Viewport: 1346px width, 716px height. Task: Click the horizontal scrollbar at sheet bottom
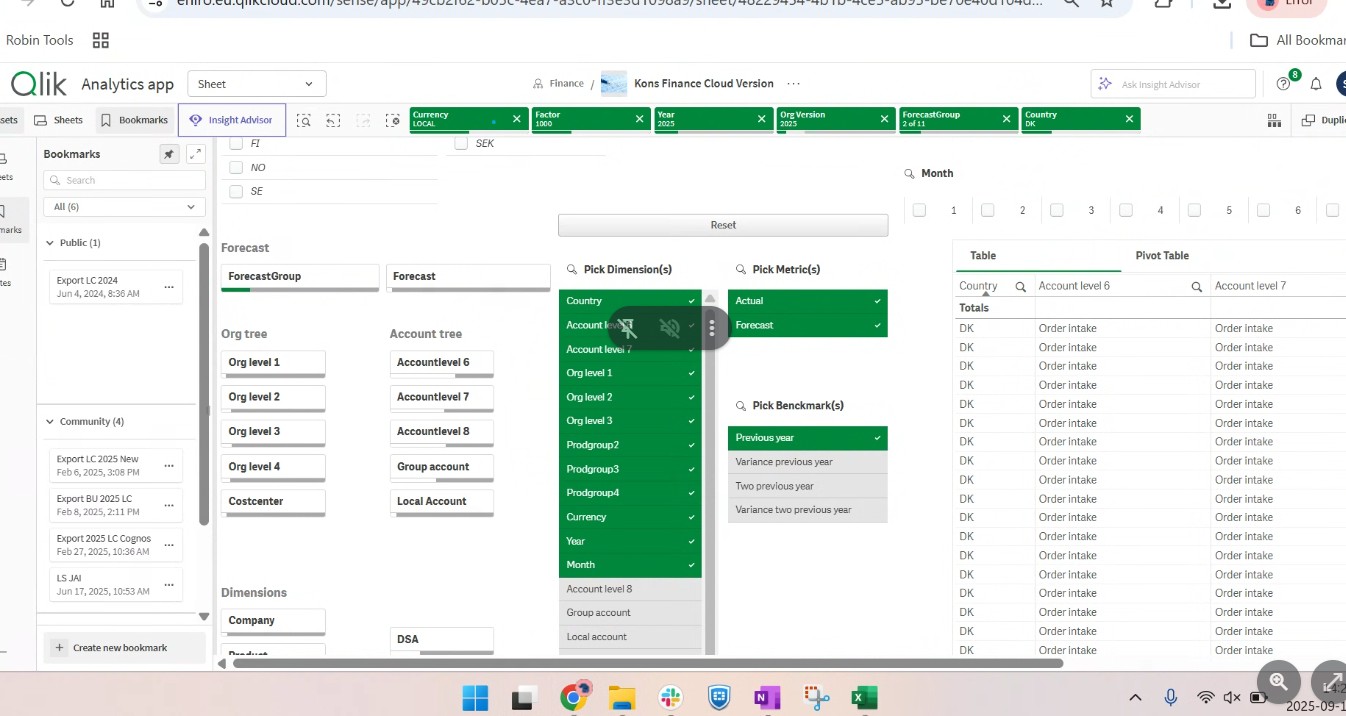click(647, 662)
